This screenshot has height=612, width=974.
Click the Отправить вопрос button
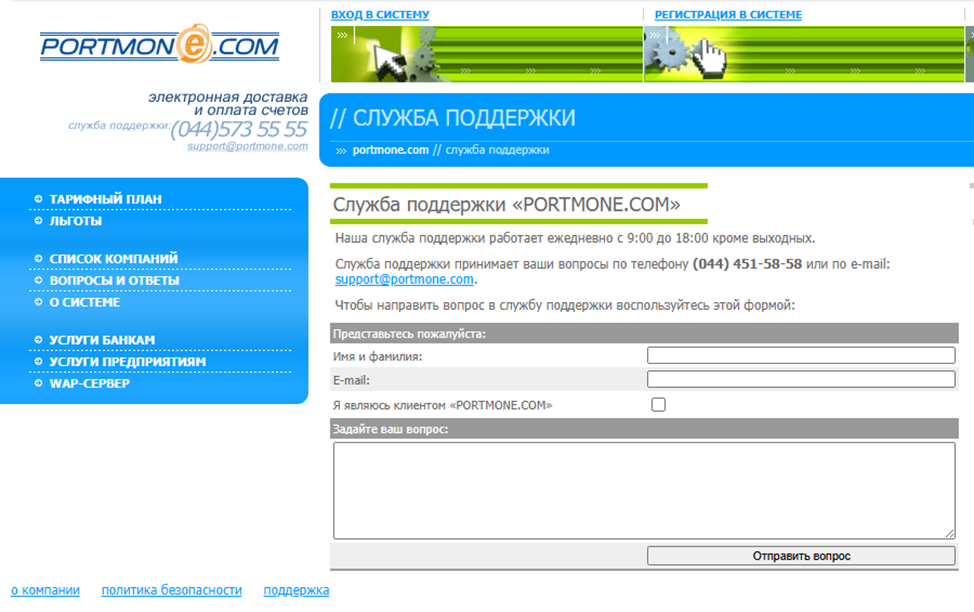click(801, 555)
